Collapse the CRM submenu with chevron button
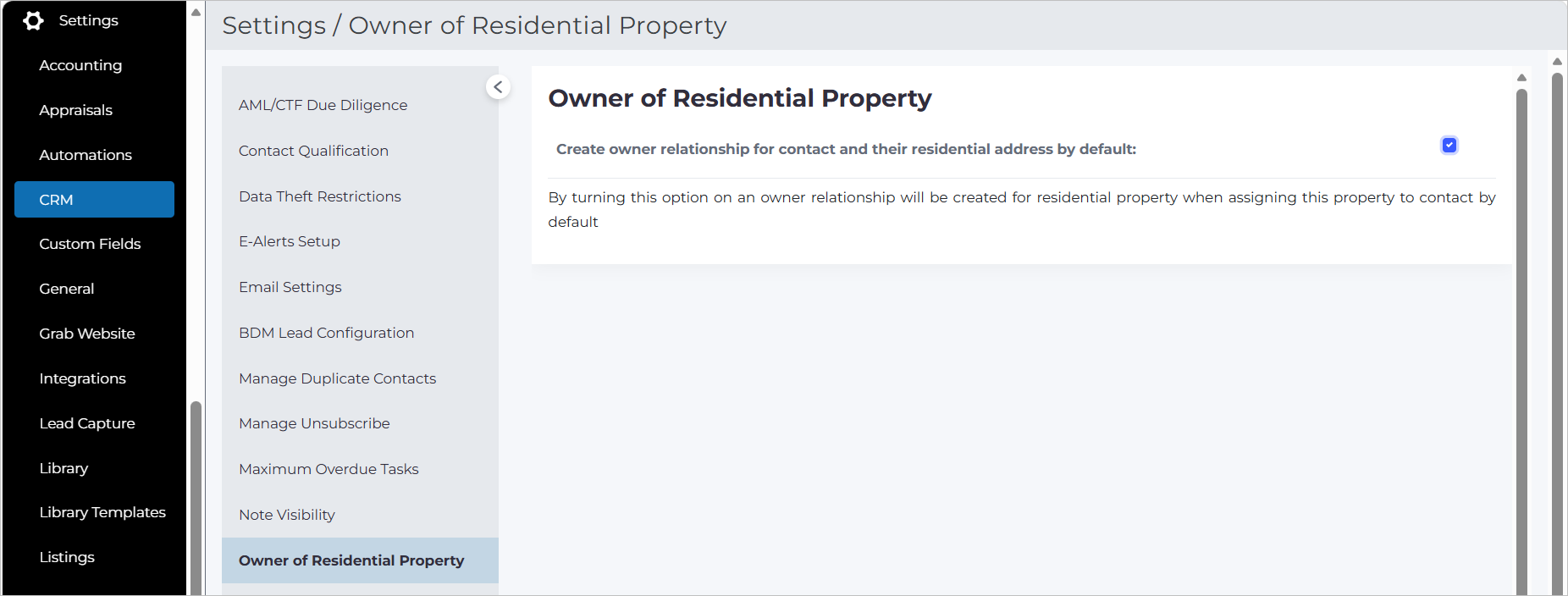Image resolution: width=1568 pixels, height=596 pixels. click(498, 87)
